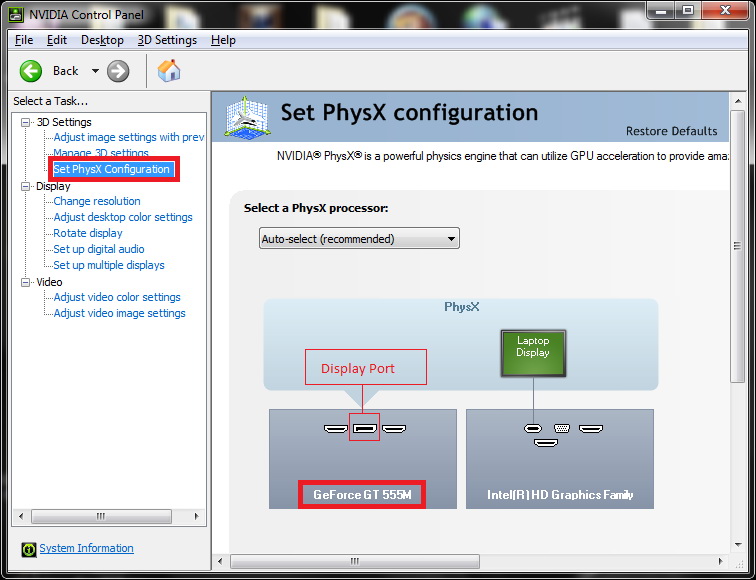
Task: Maximize the NVIDIA Control Panel window
Action: coord(688,11)
